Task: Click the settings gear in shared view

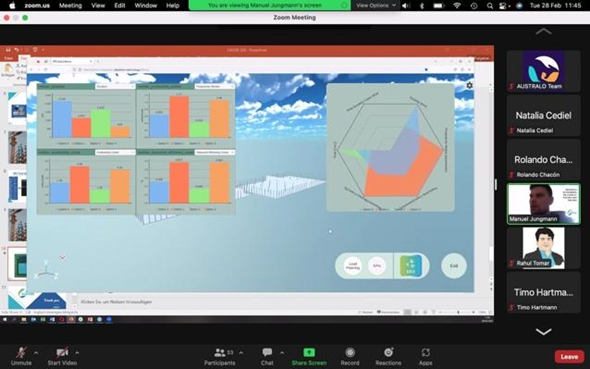Action: point(469,85)
